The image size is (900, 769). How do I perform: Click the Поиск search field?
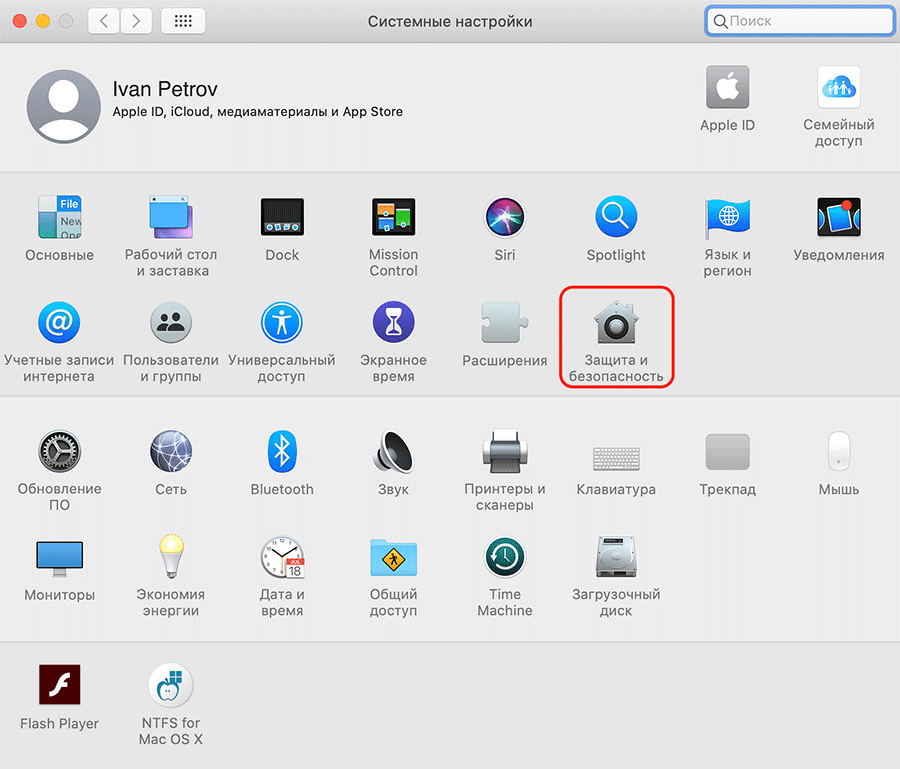pyautogui.click(x=800, y=21)
